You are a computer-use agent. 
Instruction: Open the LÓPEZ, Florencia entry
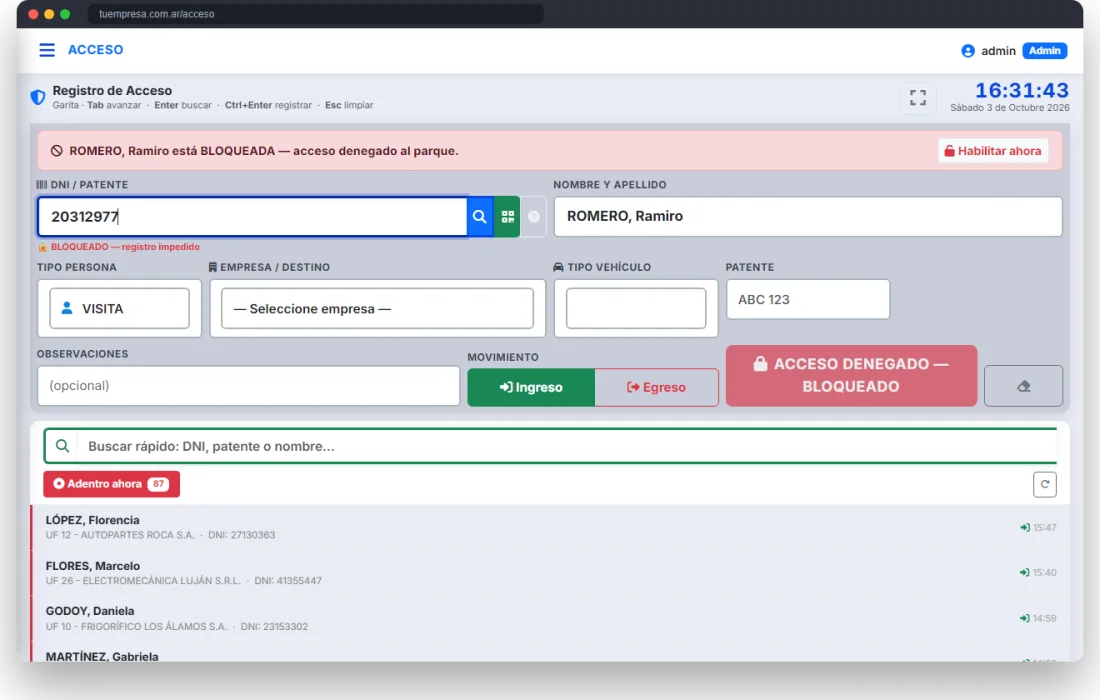click(550, 527)
